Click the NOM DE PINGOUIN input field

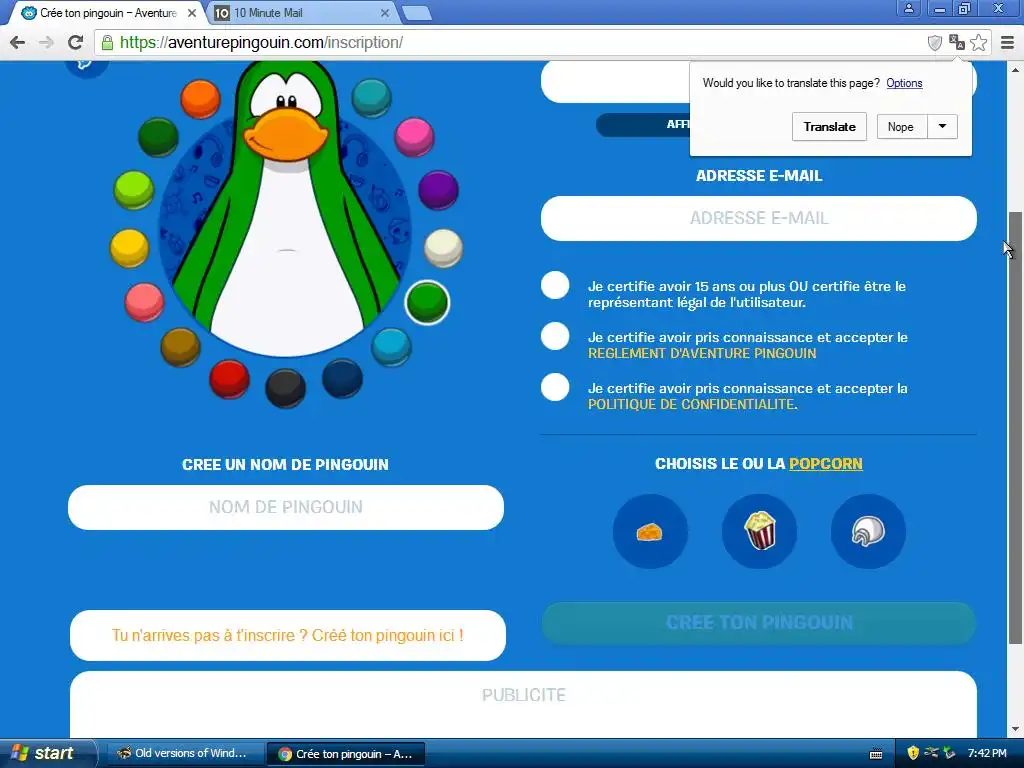click(286, 507)
